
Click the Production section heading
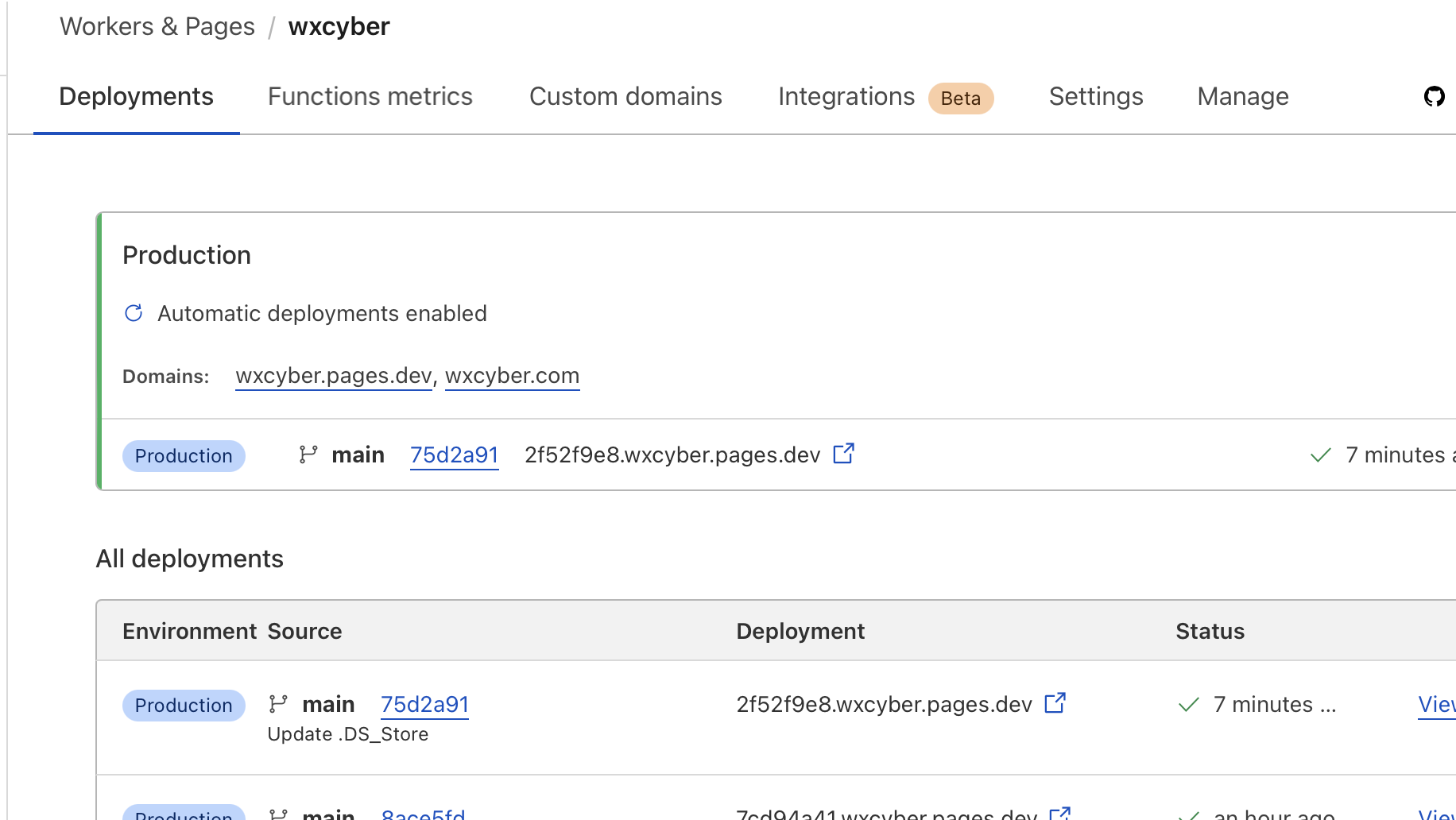187,255
